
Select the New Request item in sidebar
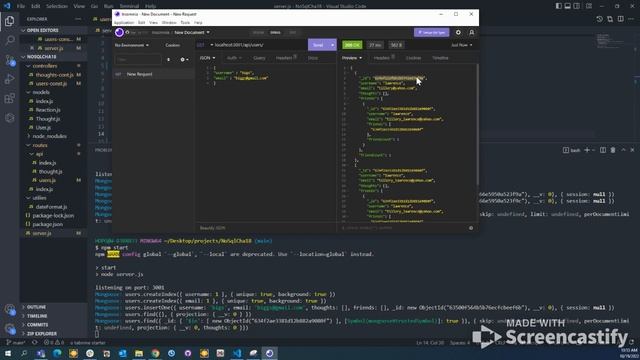[x=153, y=74]
